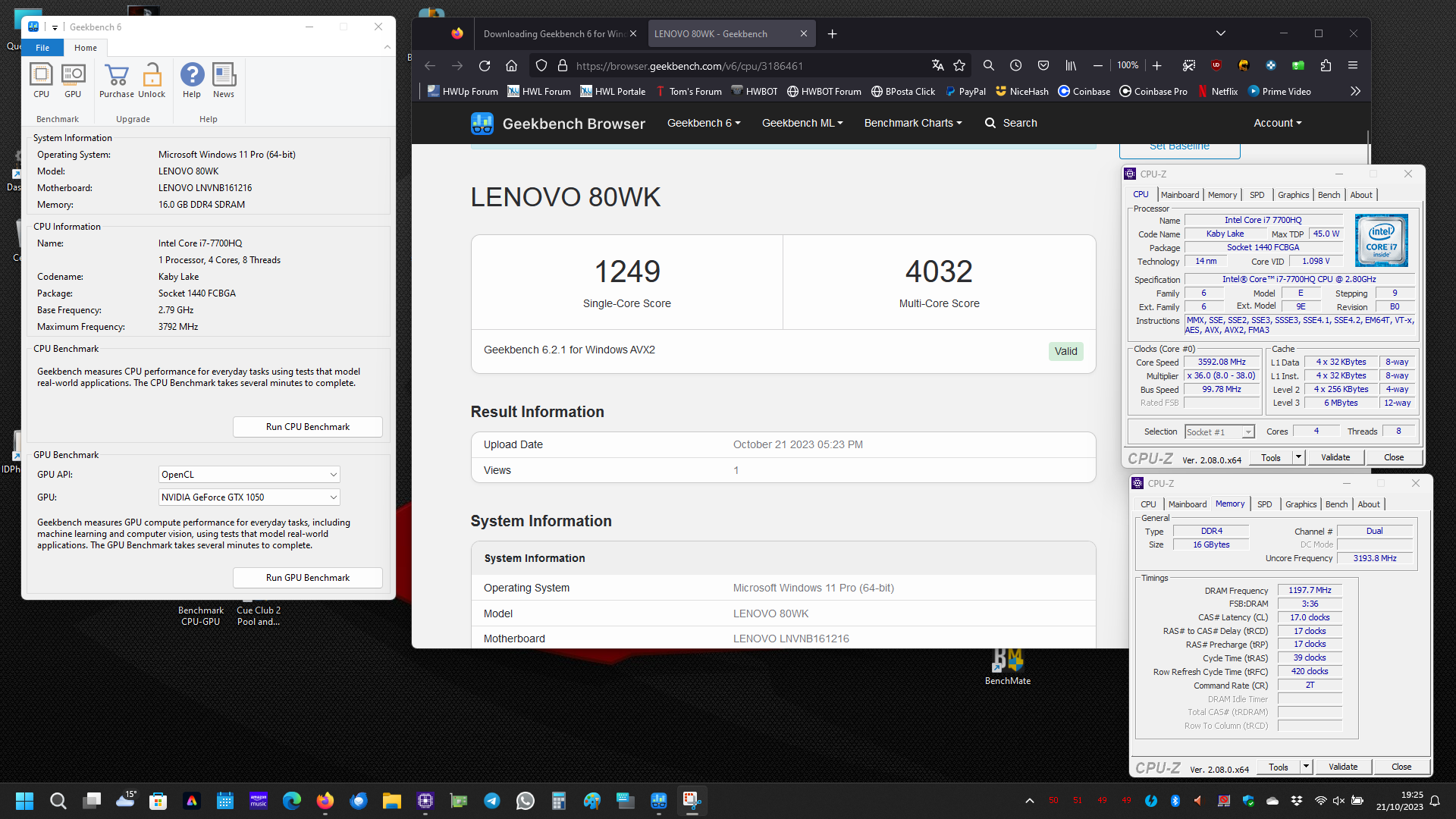Viewport: 1456px width, 819px height.
Task: Click Run CPU Benchmark button
Action: click(x=308, y=427)
